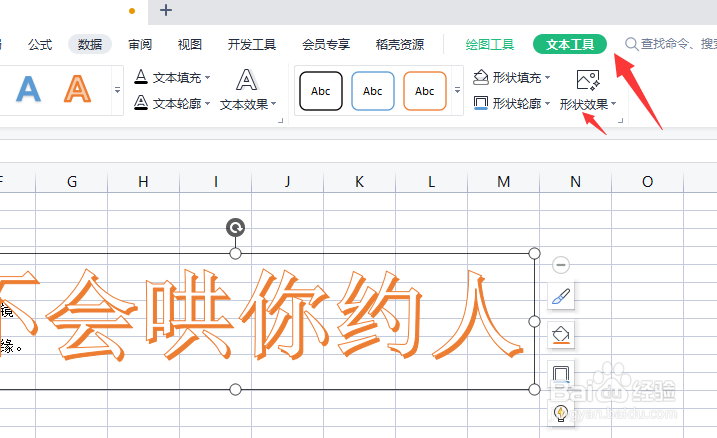Image resolution: width=717 pixels, height=438 pixels.
Task: Open the 会员专享 tab
Action: pos(326,45)
